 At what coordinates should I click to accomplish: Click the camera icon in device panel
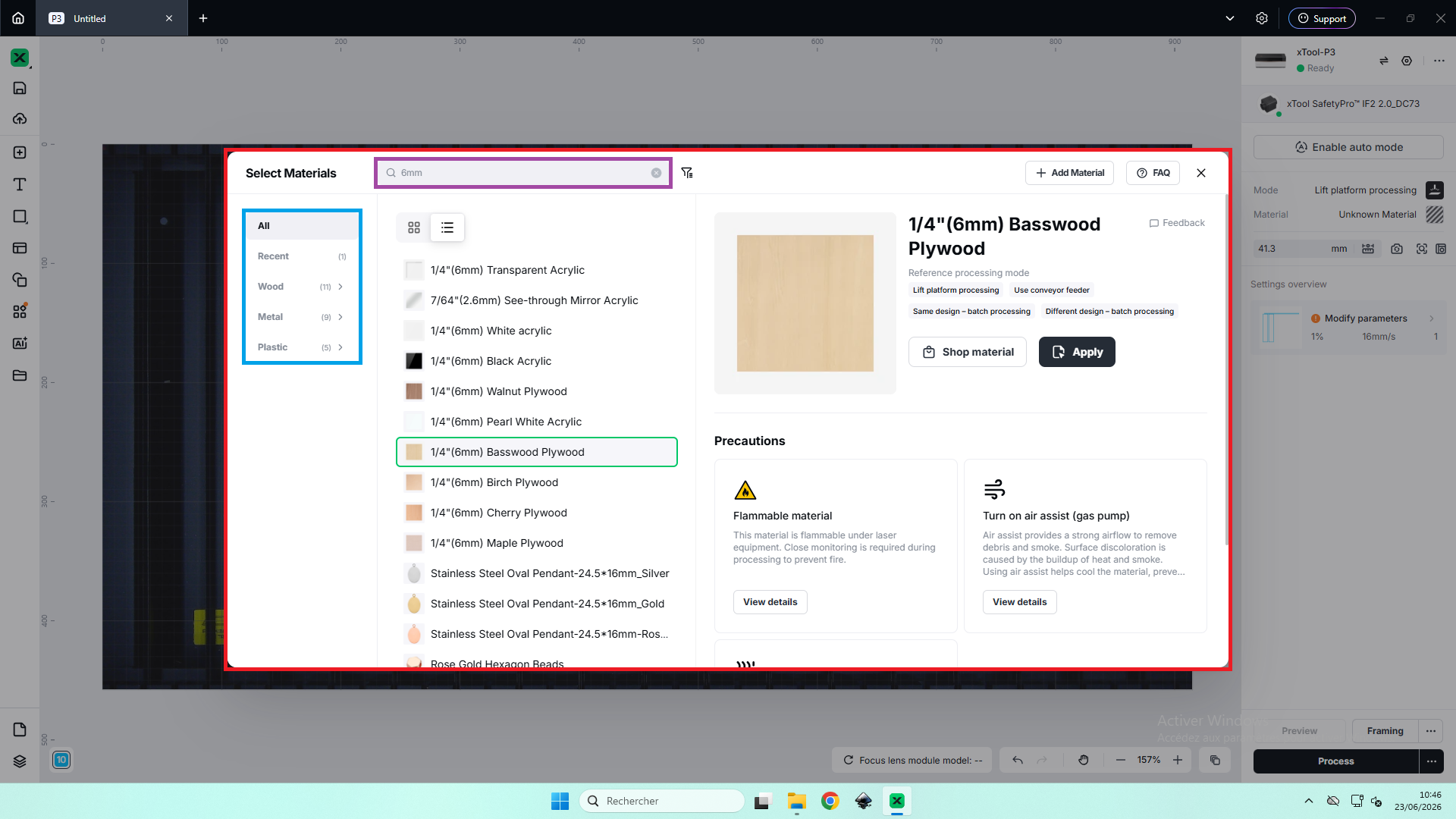(x=1397, y=249)
